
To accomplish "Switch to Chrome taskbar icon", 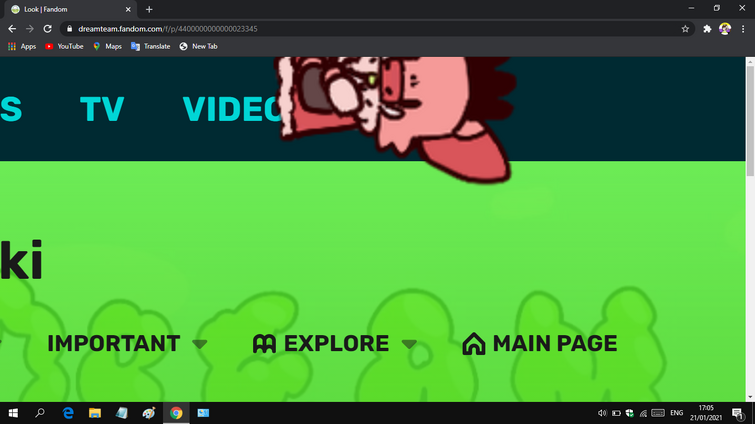I will click(176, 413).
